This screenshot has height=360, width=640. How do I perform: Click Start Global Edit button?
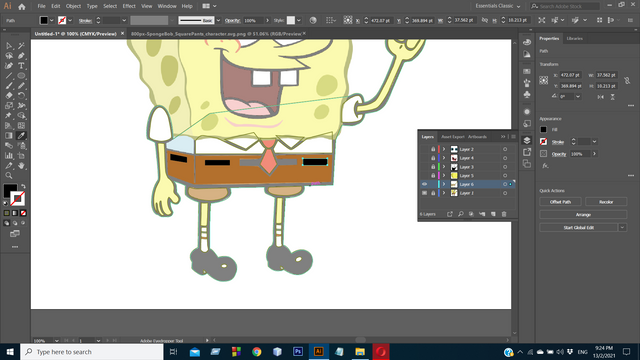[578, 227]
